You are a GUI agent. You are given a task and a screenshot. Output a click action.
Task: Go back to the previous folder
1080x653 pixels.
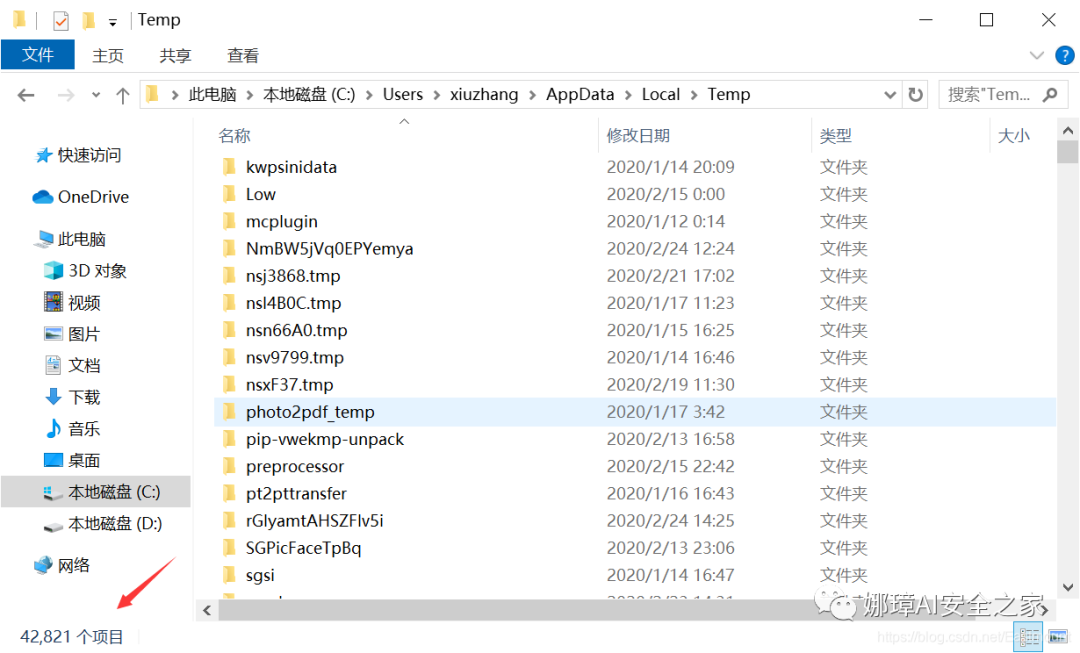point(26,93)
